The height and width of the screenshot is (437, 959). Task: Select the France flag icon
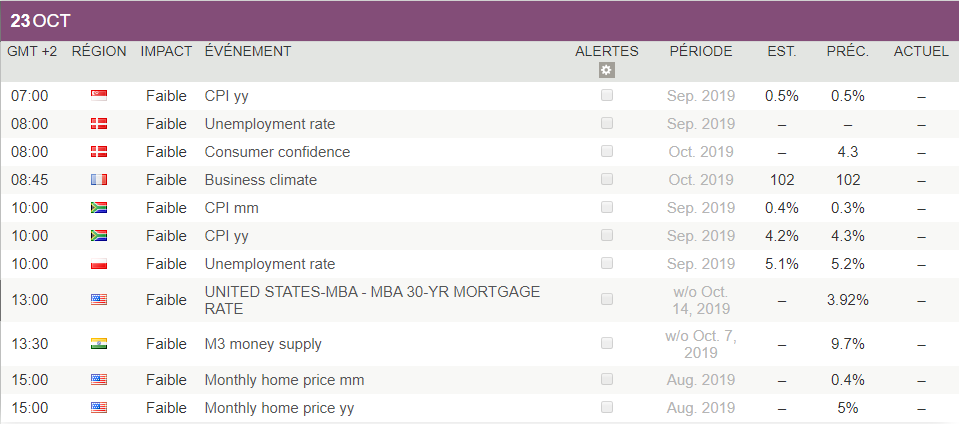point(99,180)
